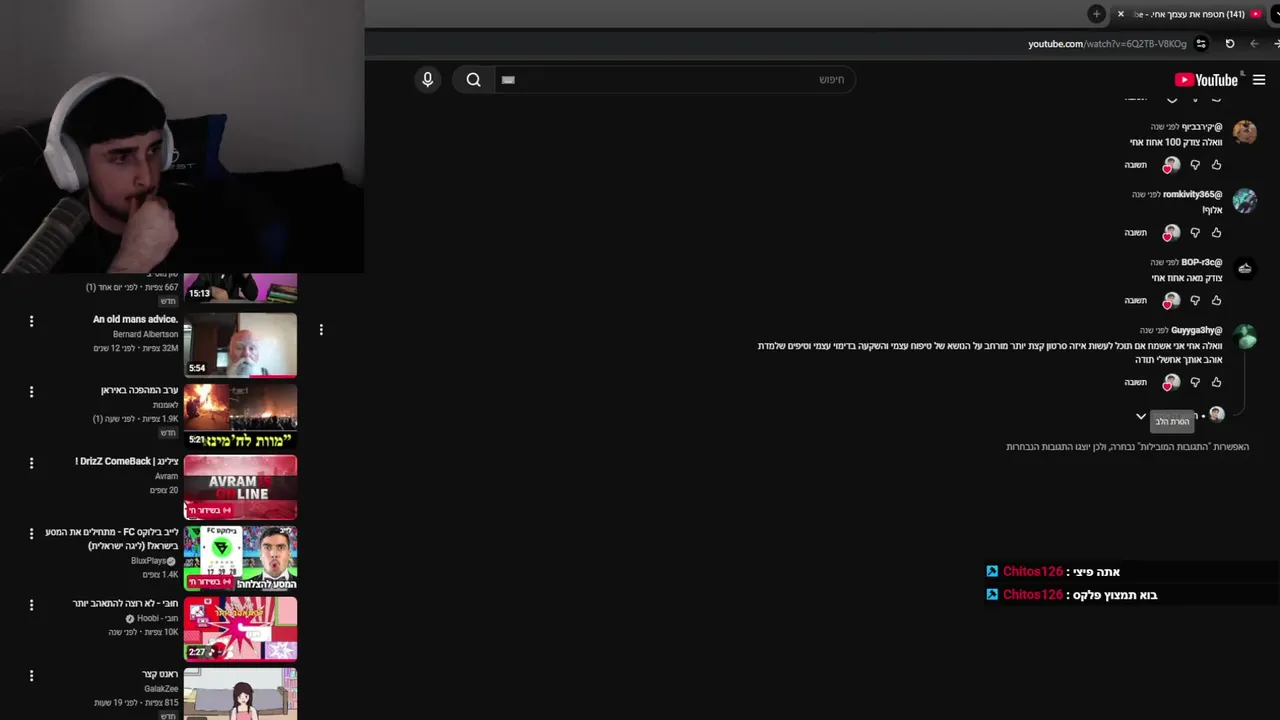Open options for 'ראנט קצר' video
Image resolution: width=1280 pixels, height=720 pixels.
[x=31, y=676]
